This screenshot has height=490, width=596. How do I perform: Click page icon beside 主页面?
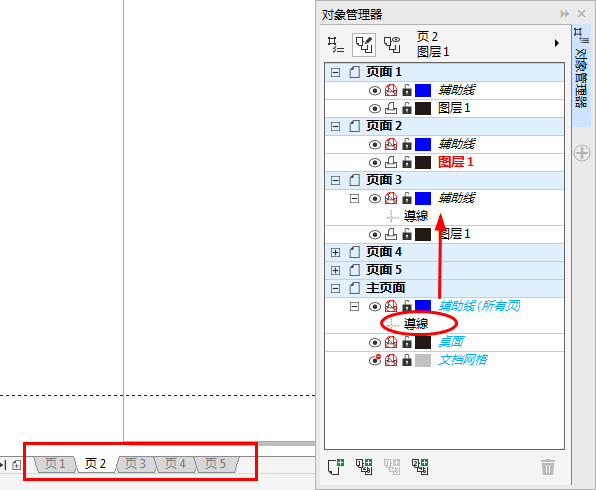tap(354, 288)
